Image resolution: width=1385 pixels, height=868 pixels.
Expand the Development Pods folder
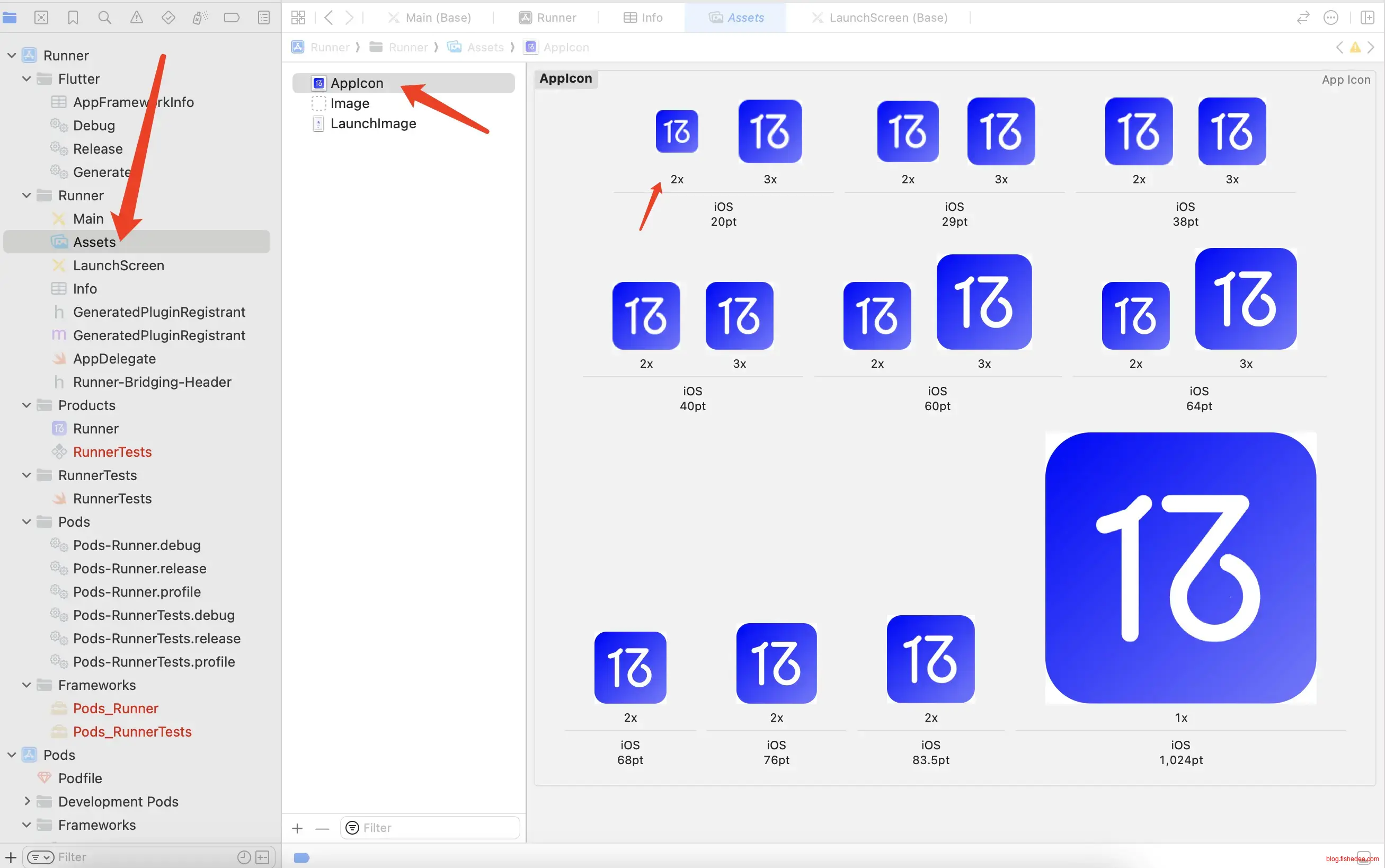pyautogui.click(x=26, y=801)
